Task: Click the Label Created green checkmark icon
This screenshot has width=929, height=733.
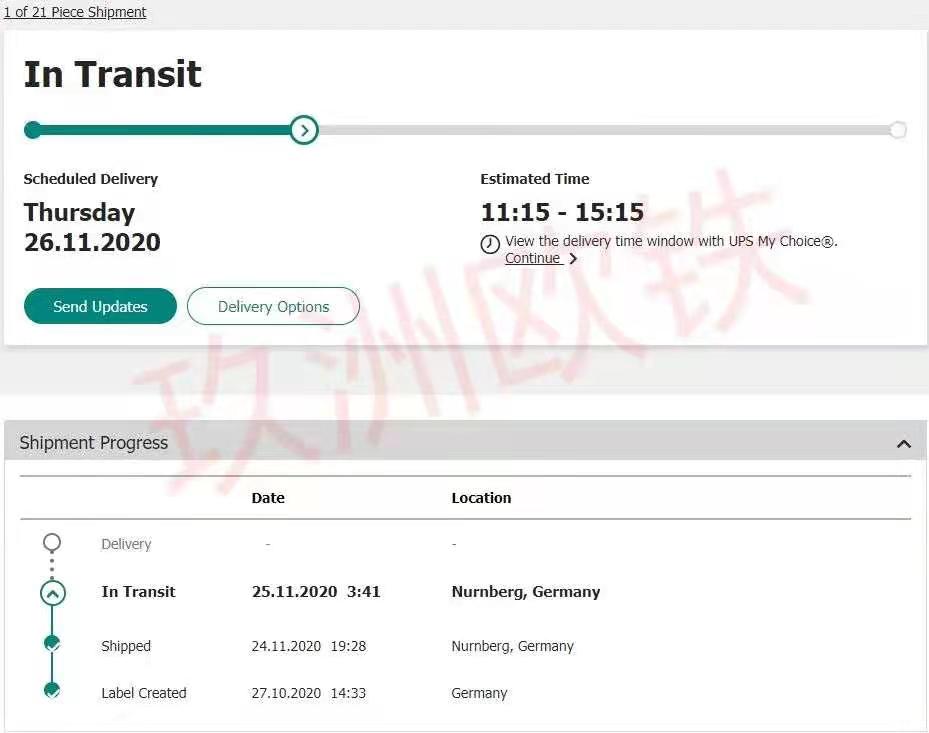Action: point(52,691)
